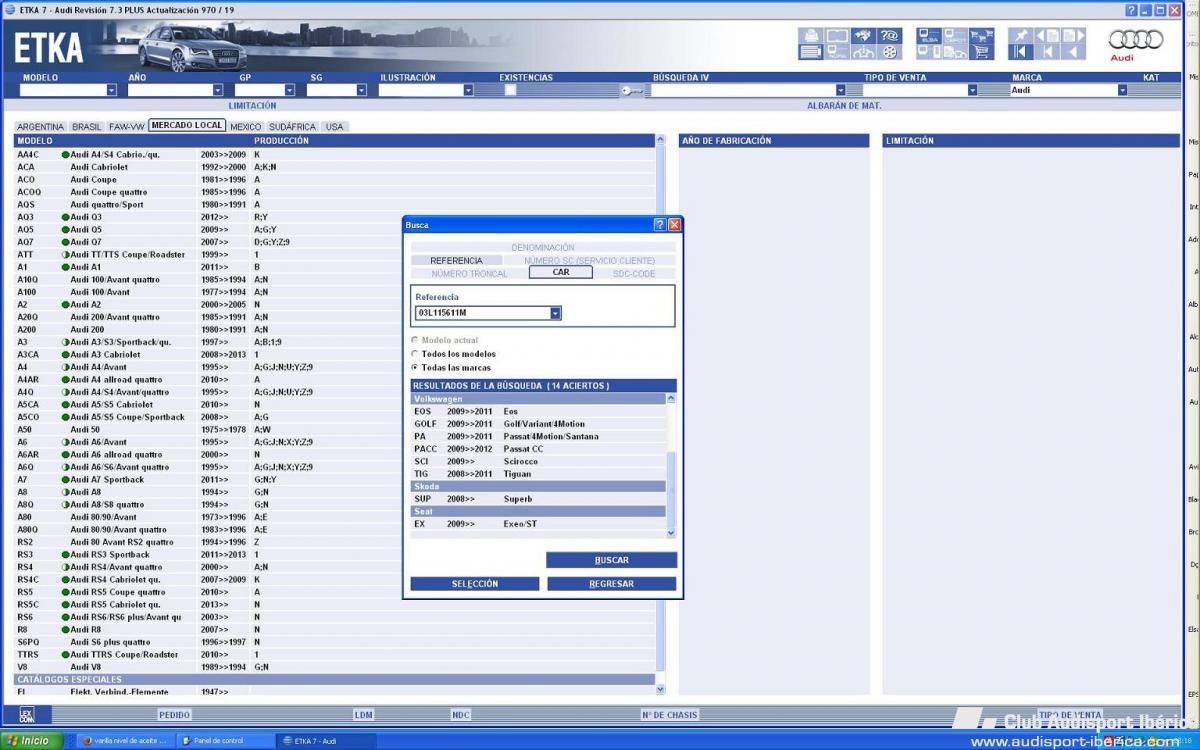Select the REFERENCIA tab in Busca dialog
The image size is (1200, 750).
[x=456, y=260]
